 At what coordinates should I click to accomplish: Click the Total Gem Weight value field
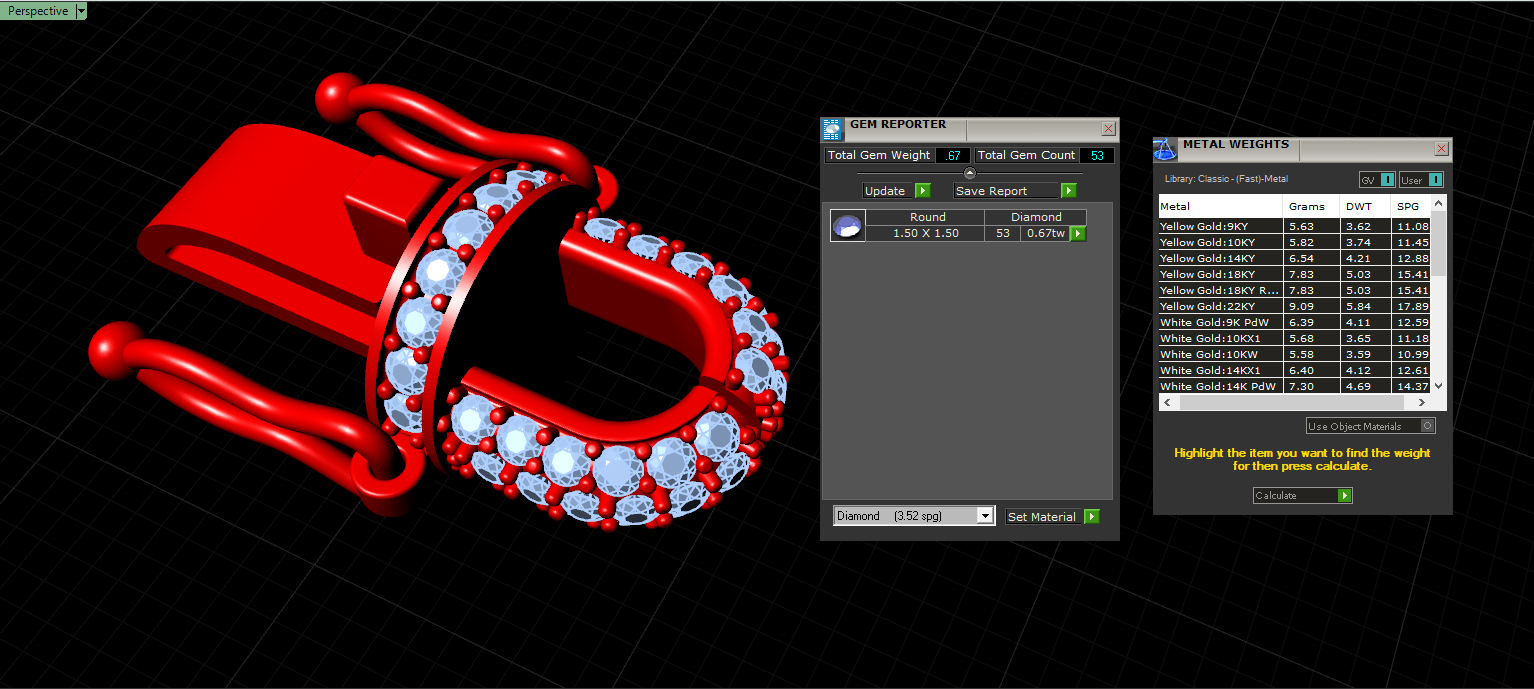point(953,155)
